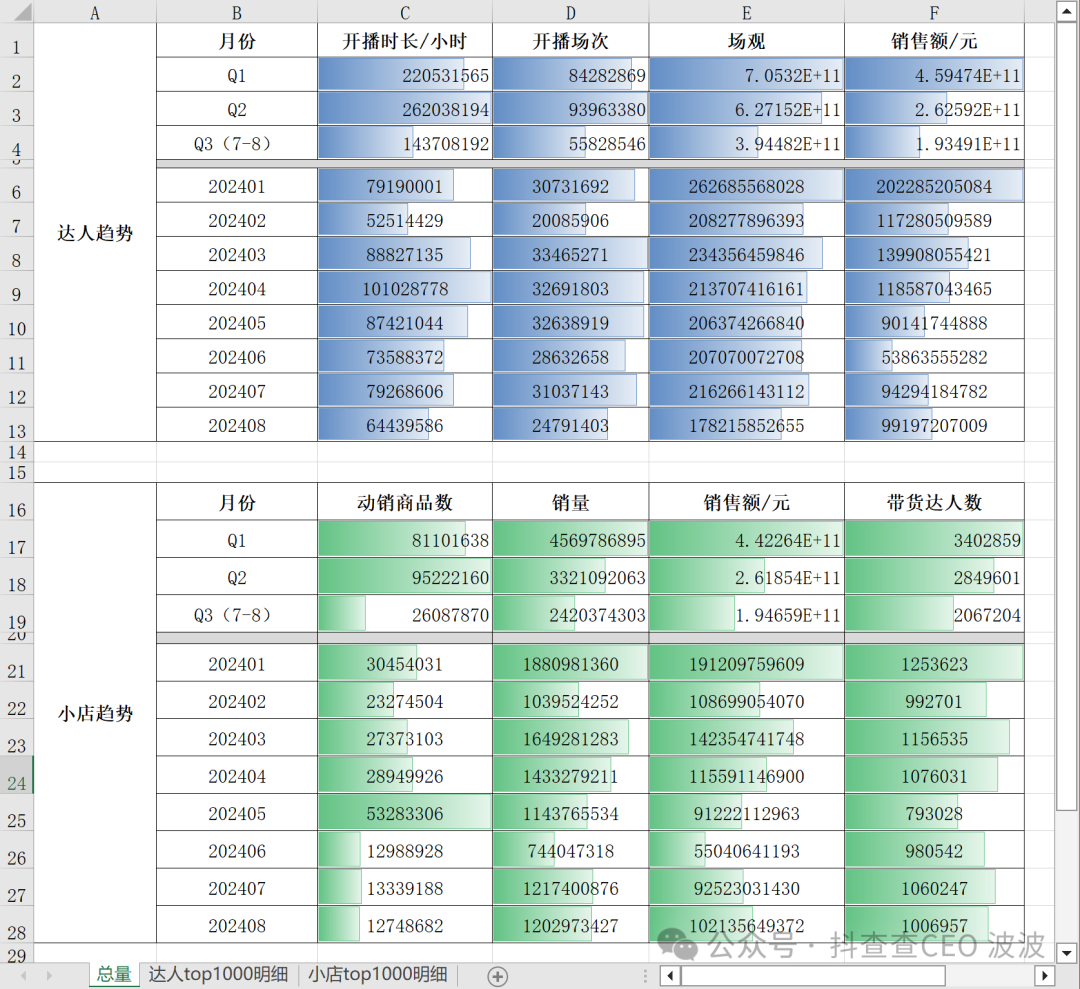
Task: Add a new sheet with plus icon
Action: [497, 975]
